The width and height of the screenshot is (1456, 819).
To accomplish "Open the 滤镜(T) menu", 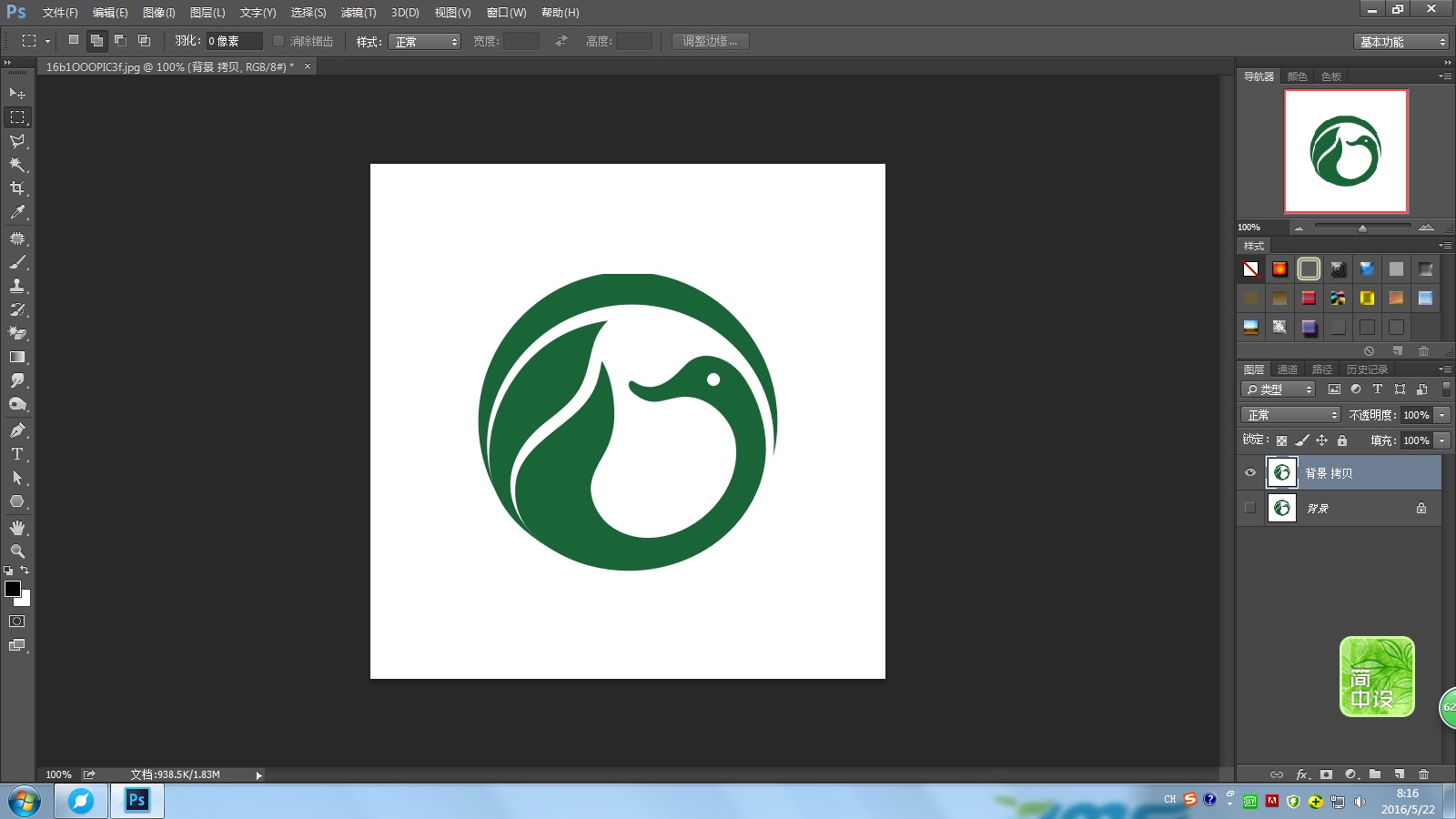I will (358, 13).
